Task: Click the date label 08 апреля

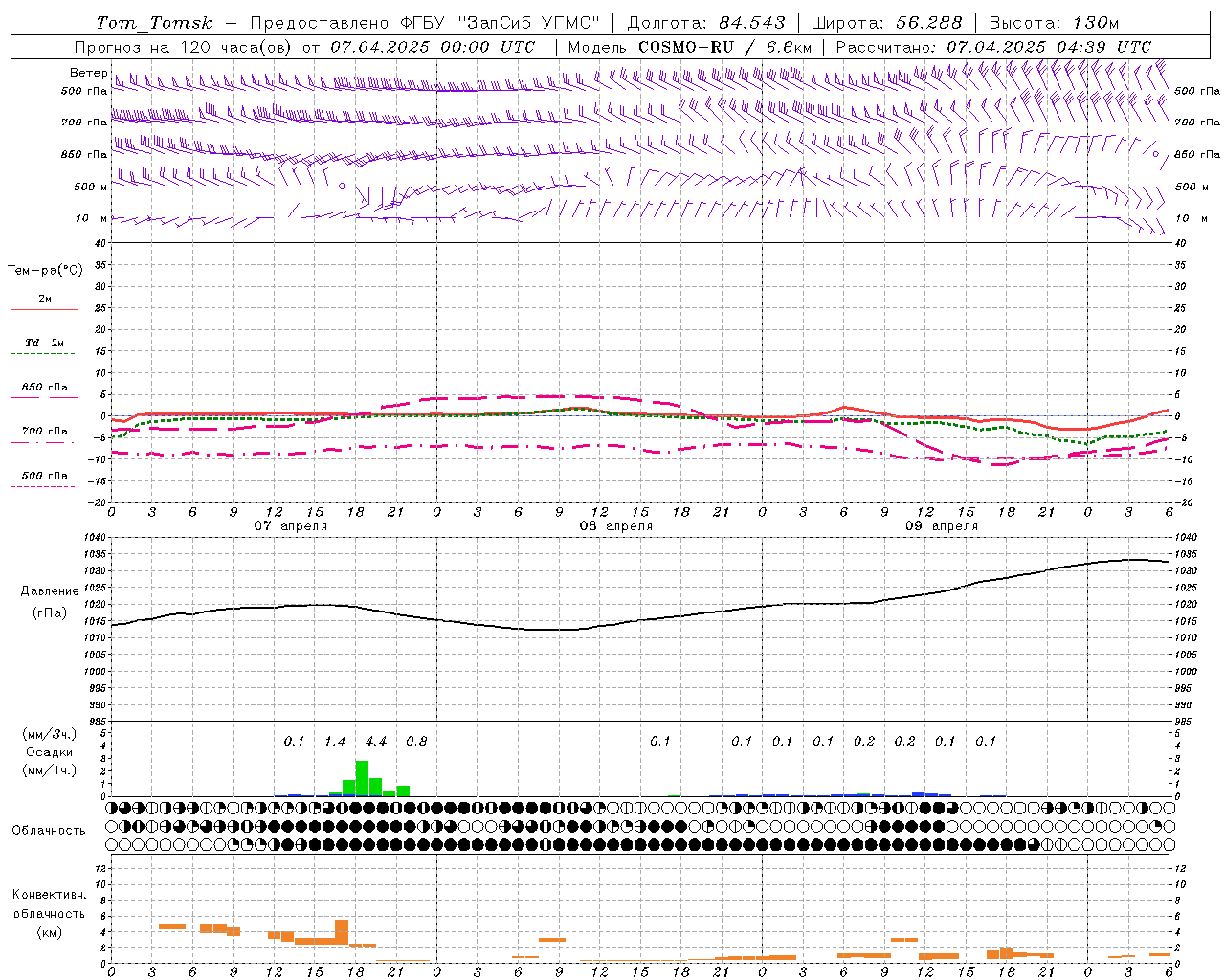Action: point(615,526)
